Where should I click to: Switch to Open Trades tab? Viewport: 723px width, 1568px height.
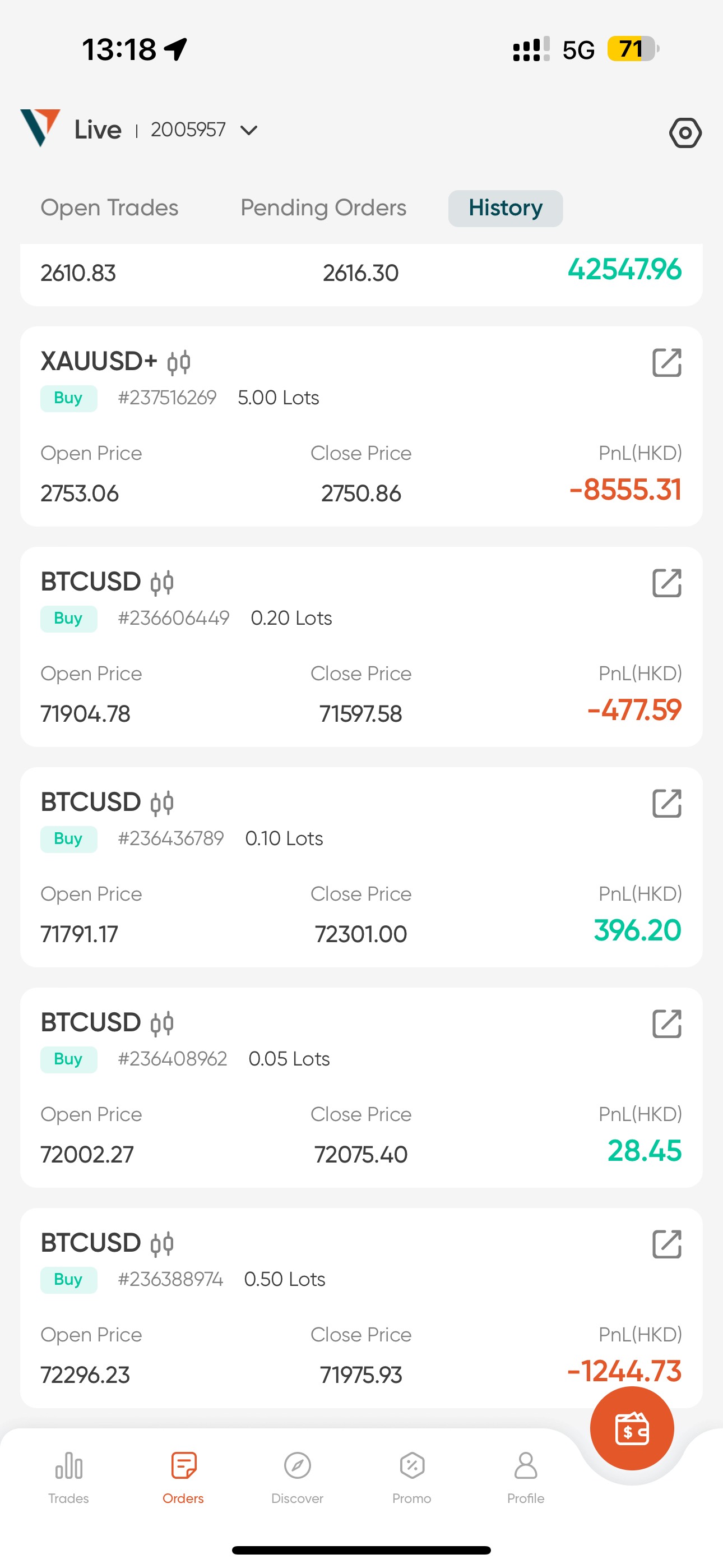tap(109, 208)
